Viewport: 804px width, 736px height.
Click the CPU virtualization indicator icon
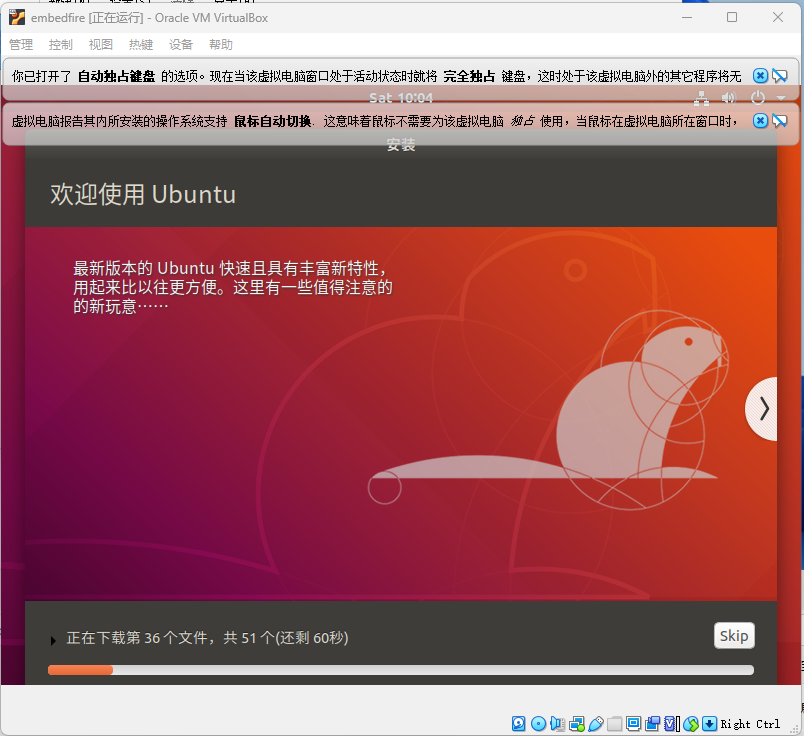coord(672,724)
